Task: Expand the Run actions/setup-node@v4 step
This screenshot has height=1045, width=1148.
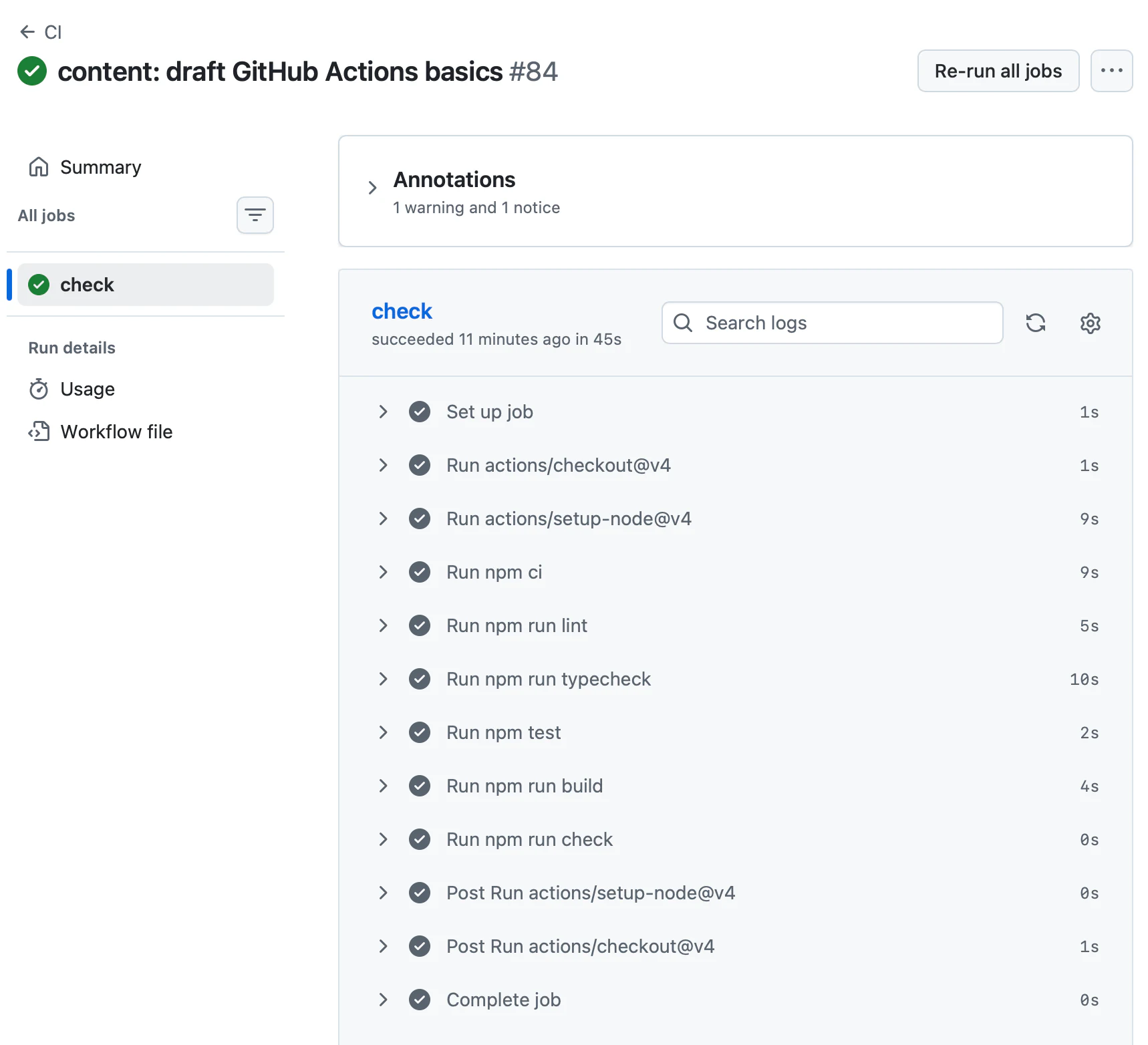Action: coord(735,518)
